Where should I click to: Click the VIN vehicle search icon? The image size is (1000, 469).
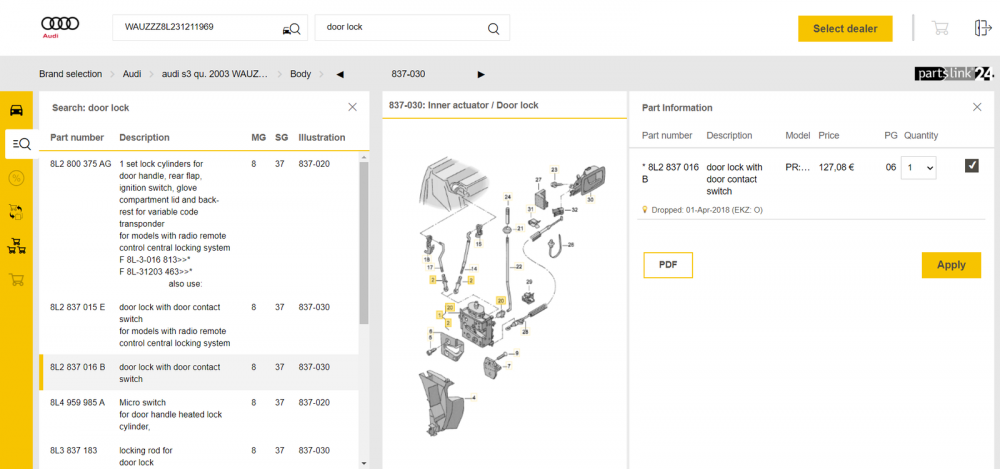pyautogui.click(x=291, y=28)
